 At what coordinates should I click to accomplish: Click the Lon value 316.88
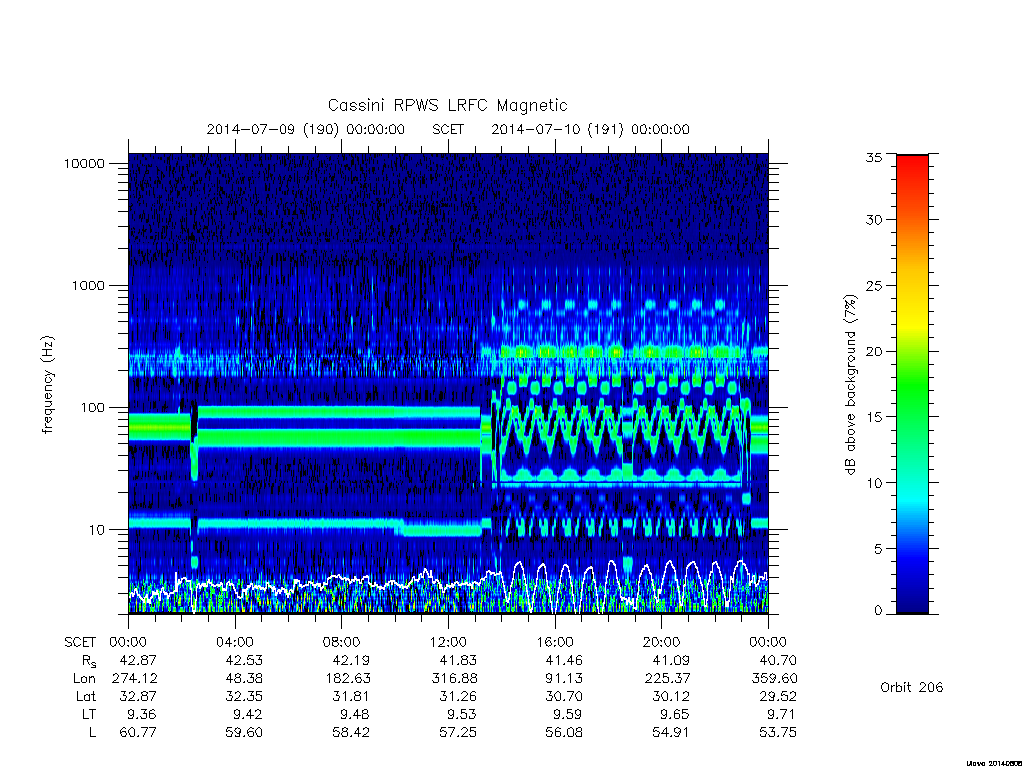click(x=455, y=679)
